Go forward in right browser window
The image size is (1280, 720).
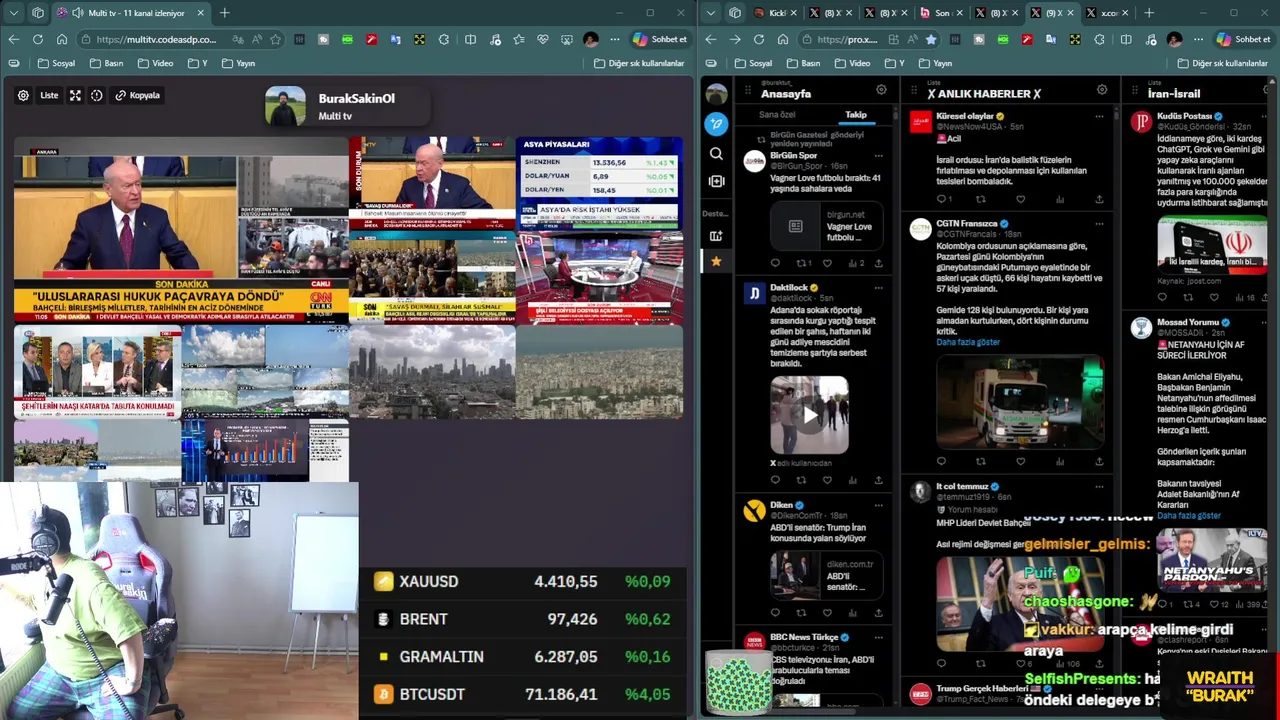[x=735, y=39]
